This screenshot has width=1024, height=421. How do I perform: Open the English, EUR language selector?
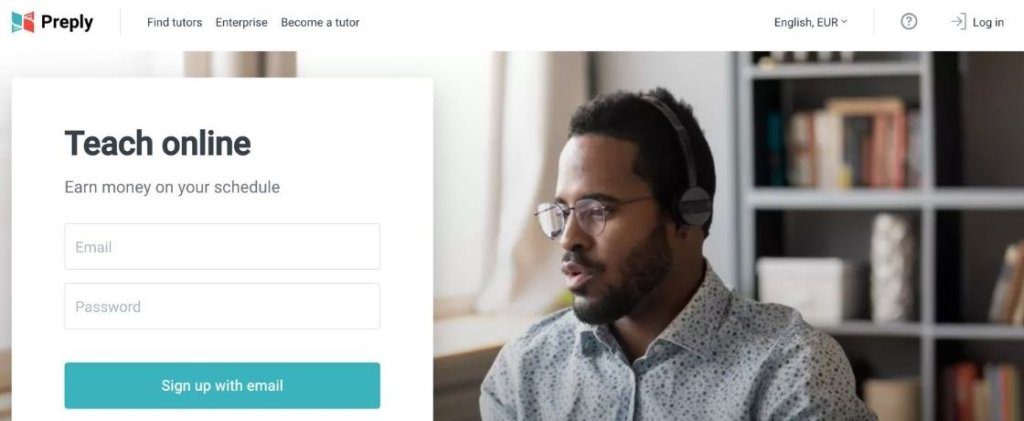coord(810,22)
